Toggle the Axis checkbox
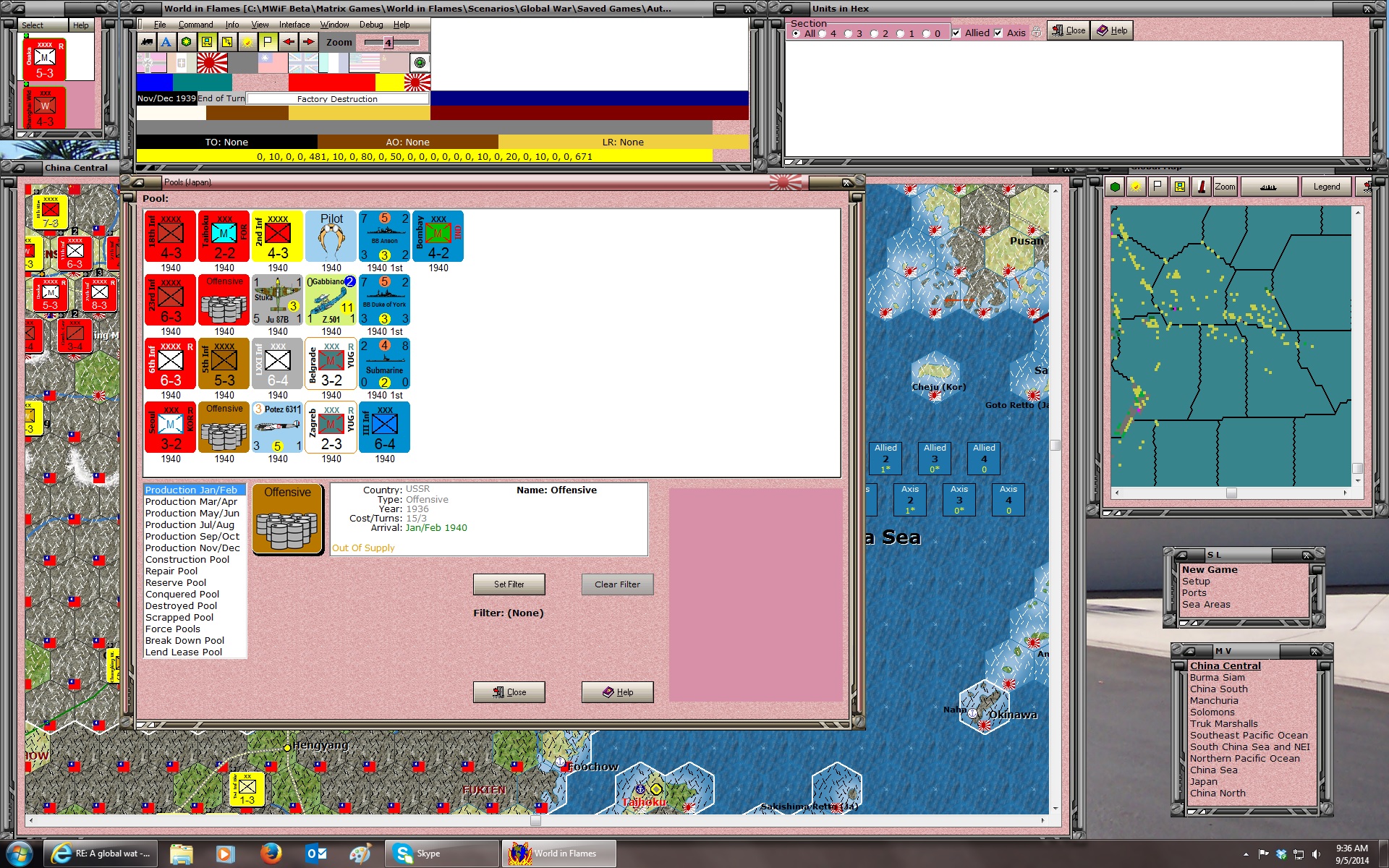Image resolution: width=1389 pixels, height=868 pixels. coord(998,33)
